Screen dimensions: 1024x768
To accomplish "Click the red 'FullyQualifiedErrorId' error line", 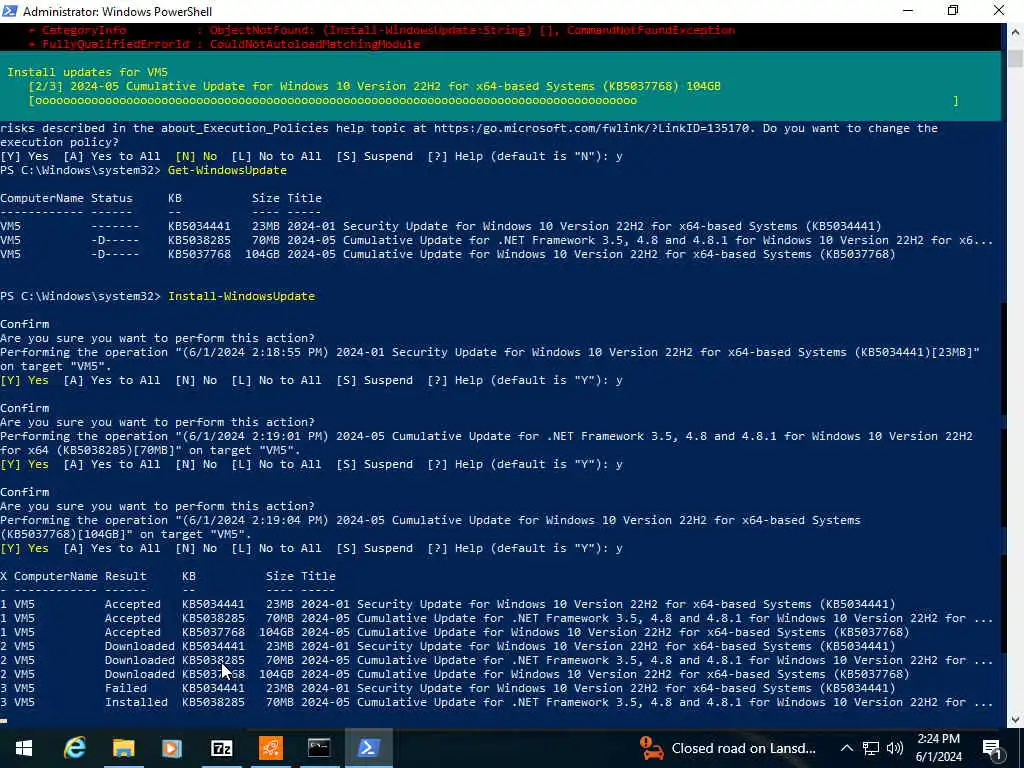I will click(x=225, y=44).
